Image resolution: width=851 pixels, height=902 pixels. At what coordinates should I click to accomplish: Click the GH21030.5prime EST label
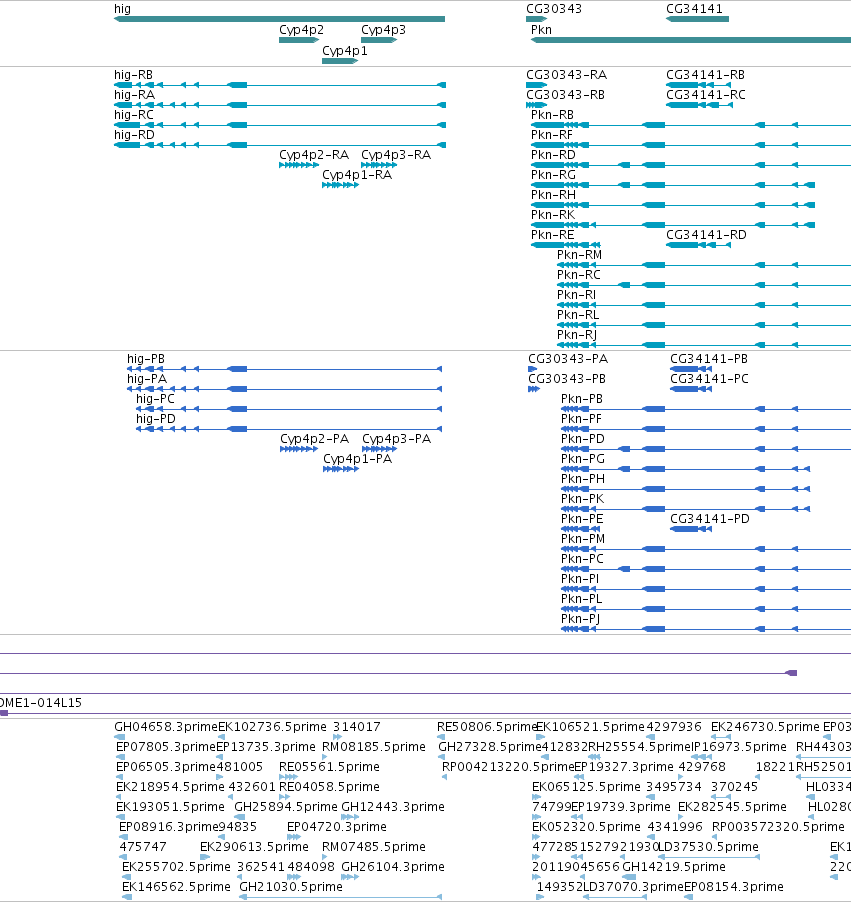[x=291, y=887]
